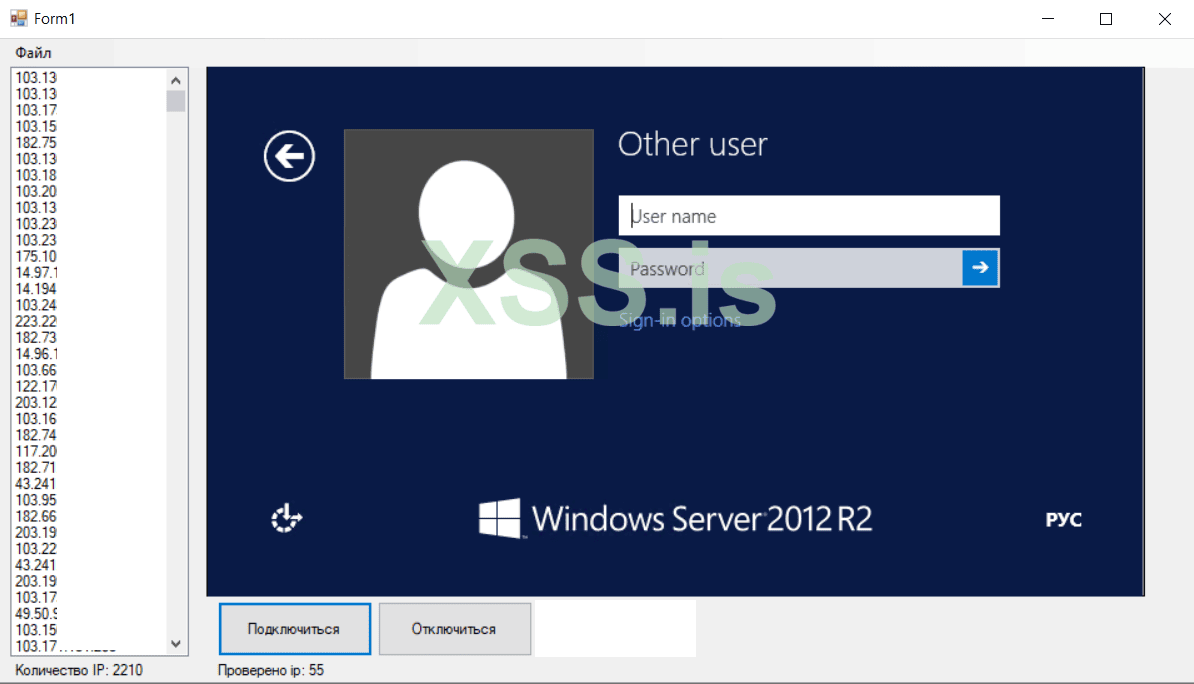The width and height of the screenshot is (1194, 684).
Task: Select the list entry starting with 175.10
Action: point(37,256)
